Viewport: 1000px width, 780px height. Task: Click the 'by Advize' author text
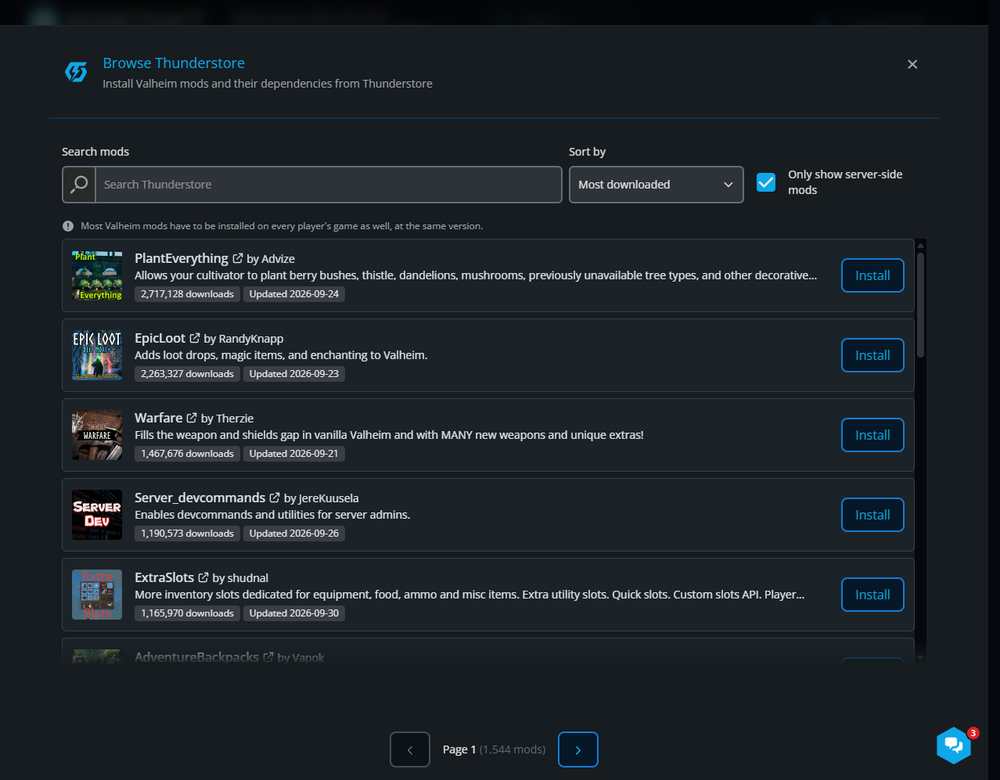pos(270,259)
